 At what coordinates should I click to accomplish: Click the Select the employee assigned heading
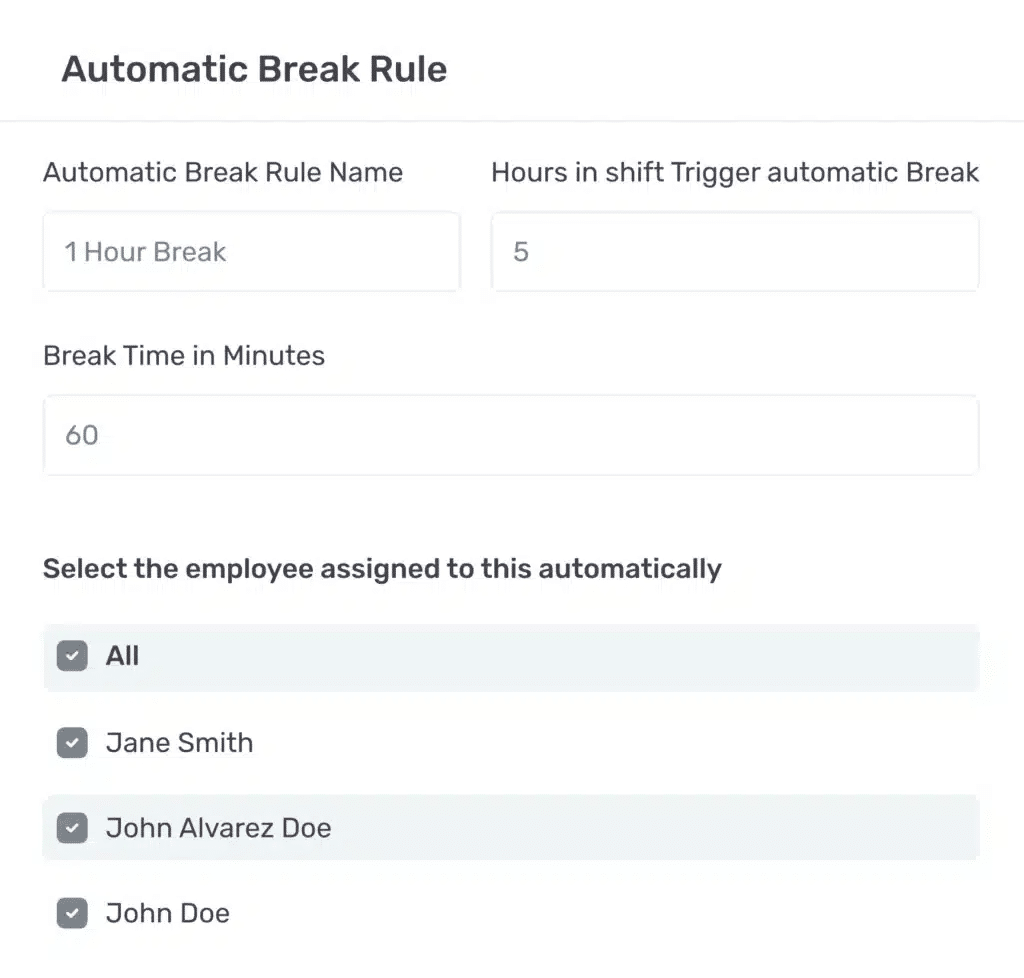(382, 569)
